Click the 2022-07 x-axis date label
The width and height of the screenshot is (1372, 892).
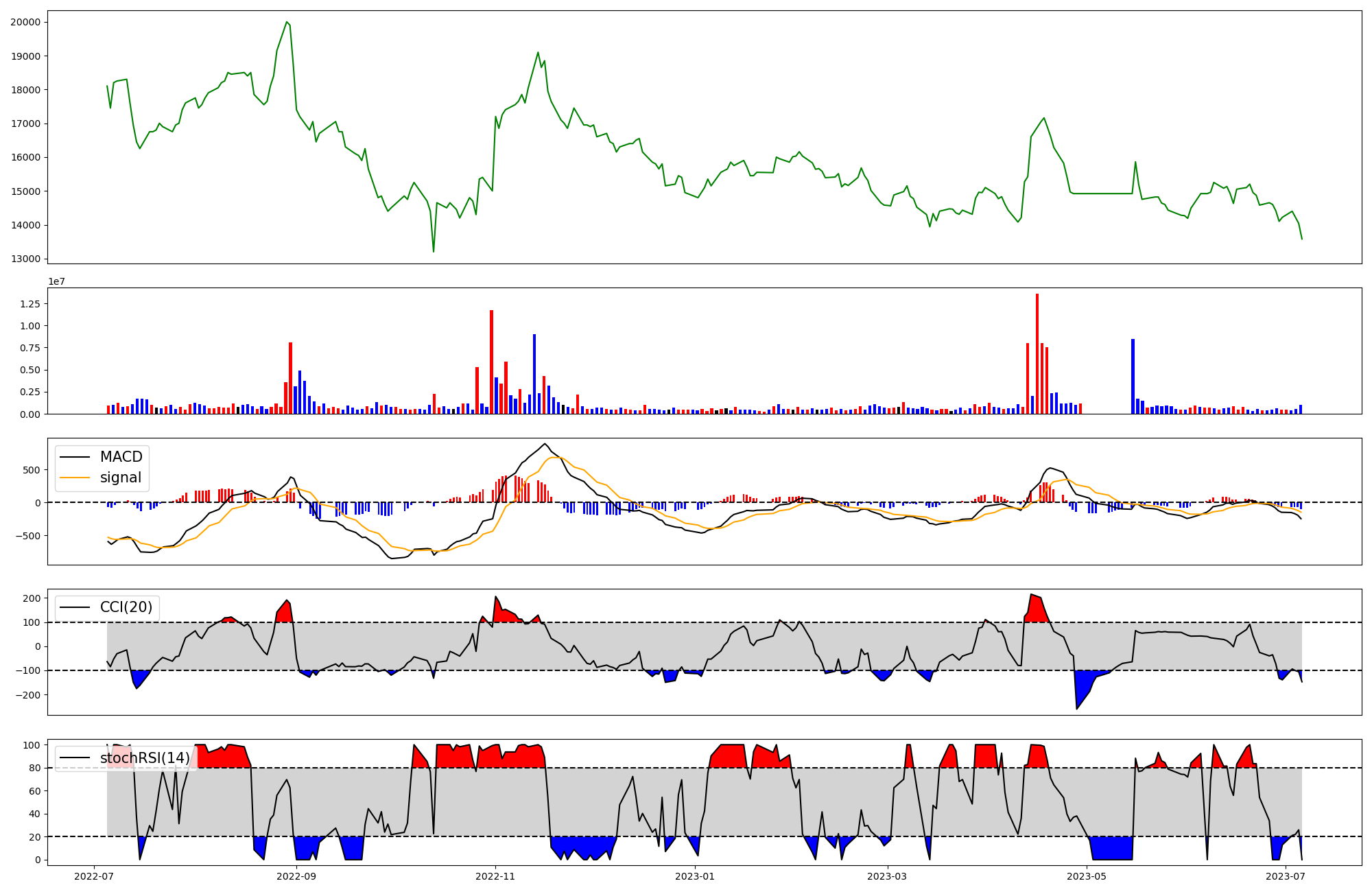(94, 876)
